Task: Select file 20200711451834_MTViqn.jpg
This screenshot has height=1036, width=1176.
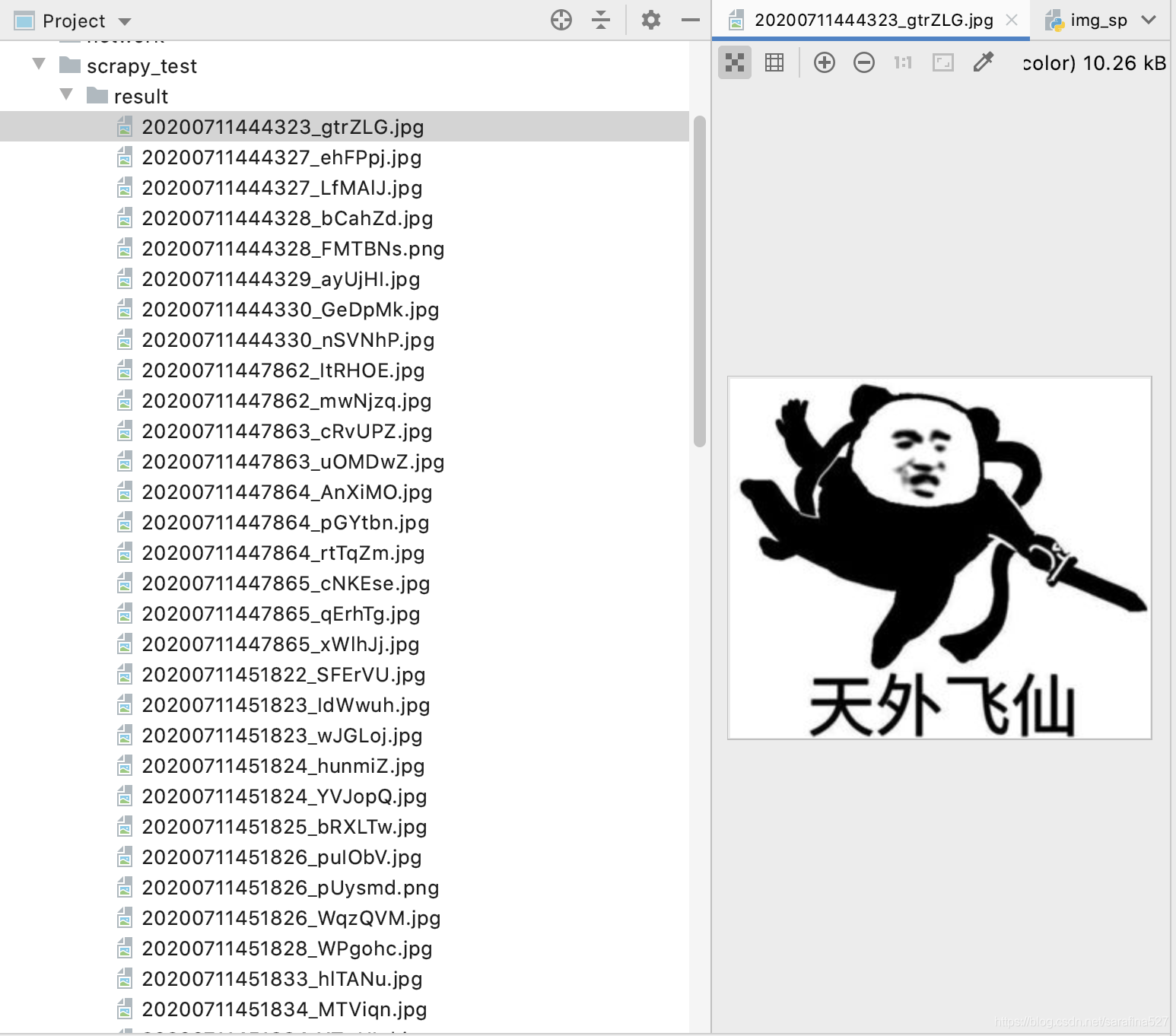Action: click(x=284, y=1009)
